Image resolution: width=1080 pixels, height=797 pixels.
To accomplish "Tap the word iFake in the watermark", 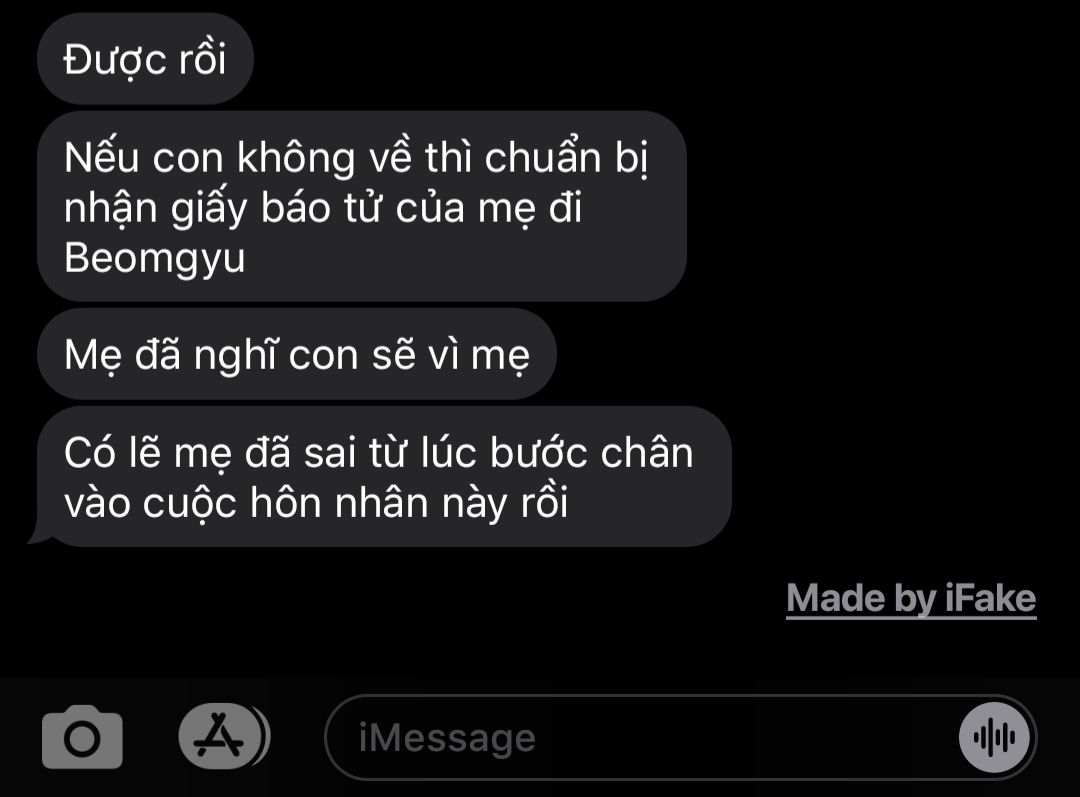I will (x=991, y=598).
